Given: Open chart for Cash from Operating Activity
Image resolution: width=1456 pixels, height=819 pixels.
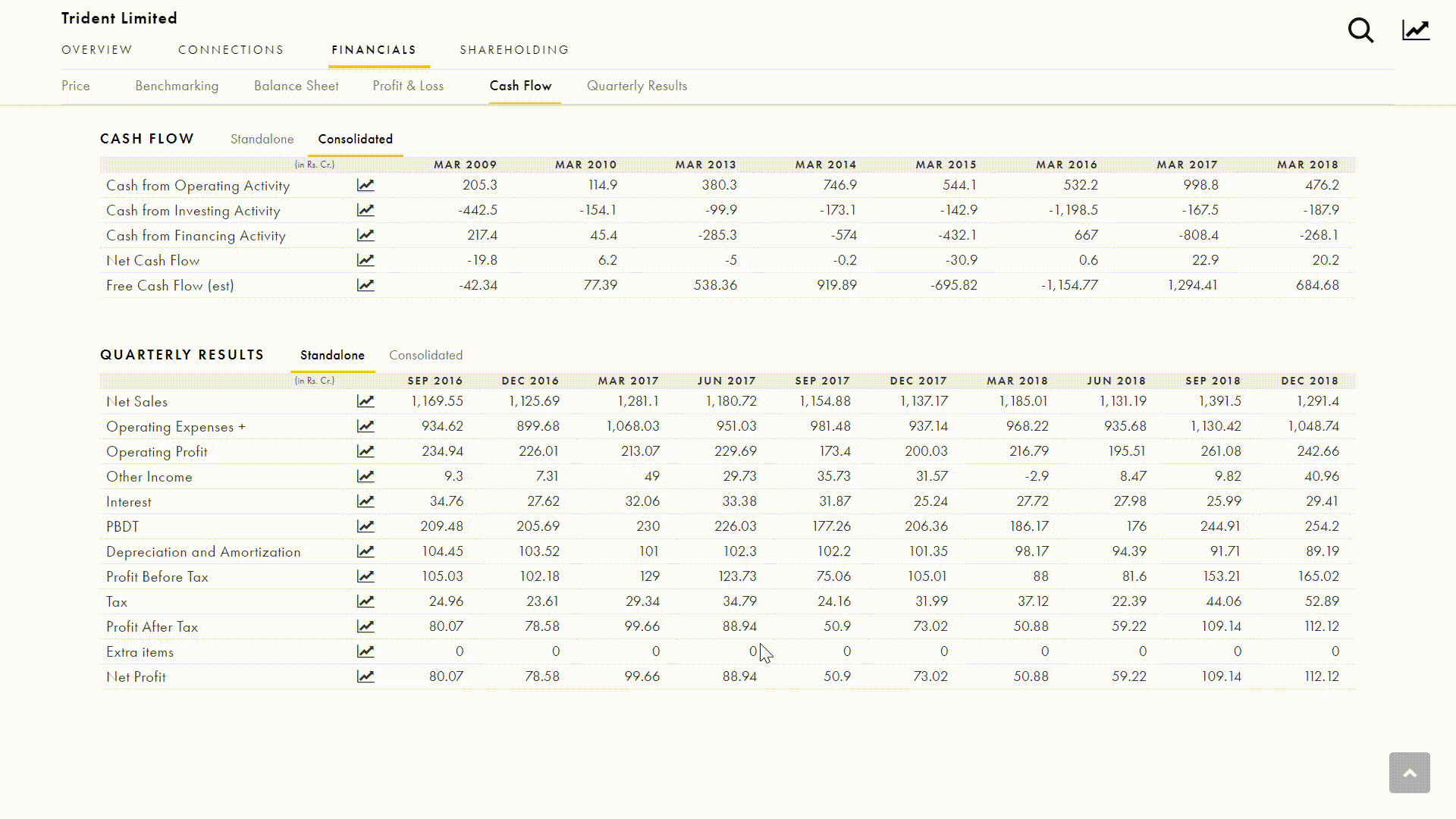Looking at the screenshot, I should 366,185.
